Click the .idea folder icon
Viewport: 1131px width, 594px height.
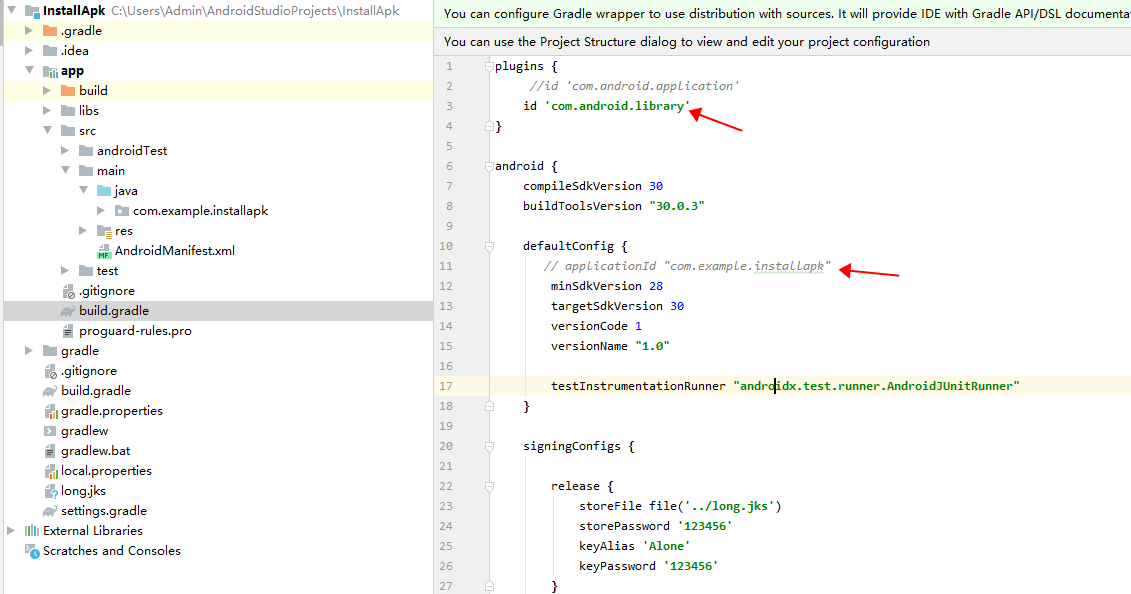[50, 50]
